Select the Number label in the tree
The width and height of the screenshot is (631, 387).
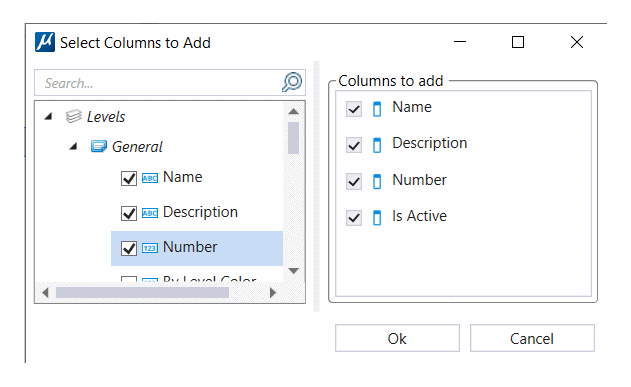pos(190,247)
